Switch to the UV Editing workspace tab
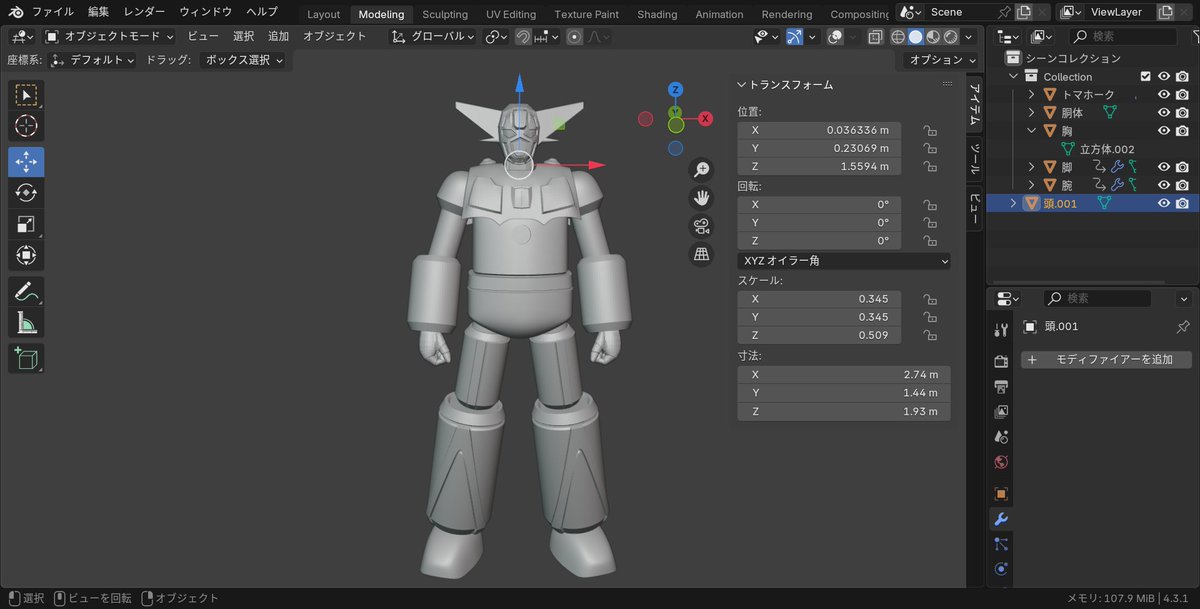Screen dimensions: 1200x609 [x=511, y=14]
